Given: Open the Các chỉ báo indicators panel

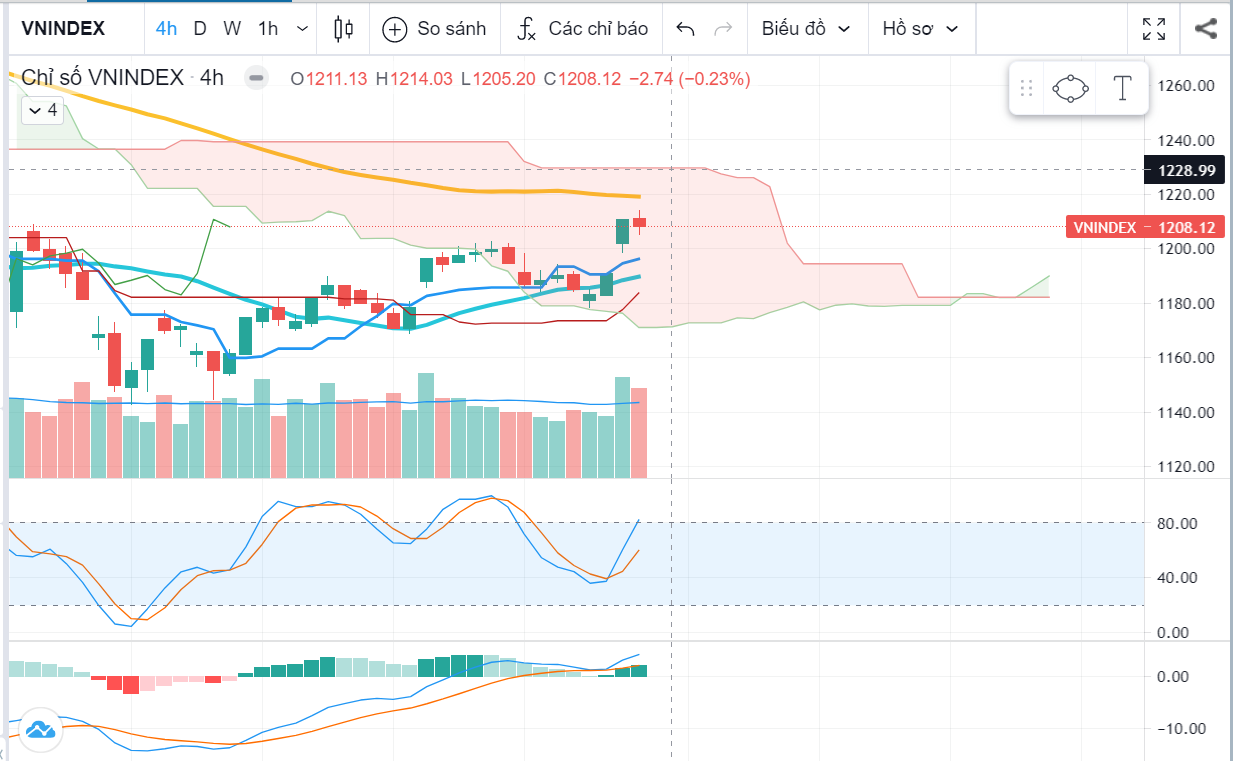Looking at the screenshot, I should pos(582,29).
